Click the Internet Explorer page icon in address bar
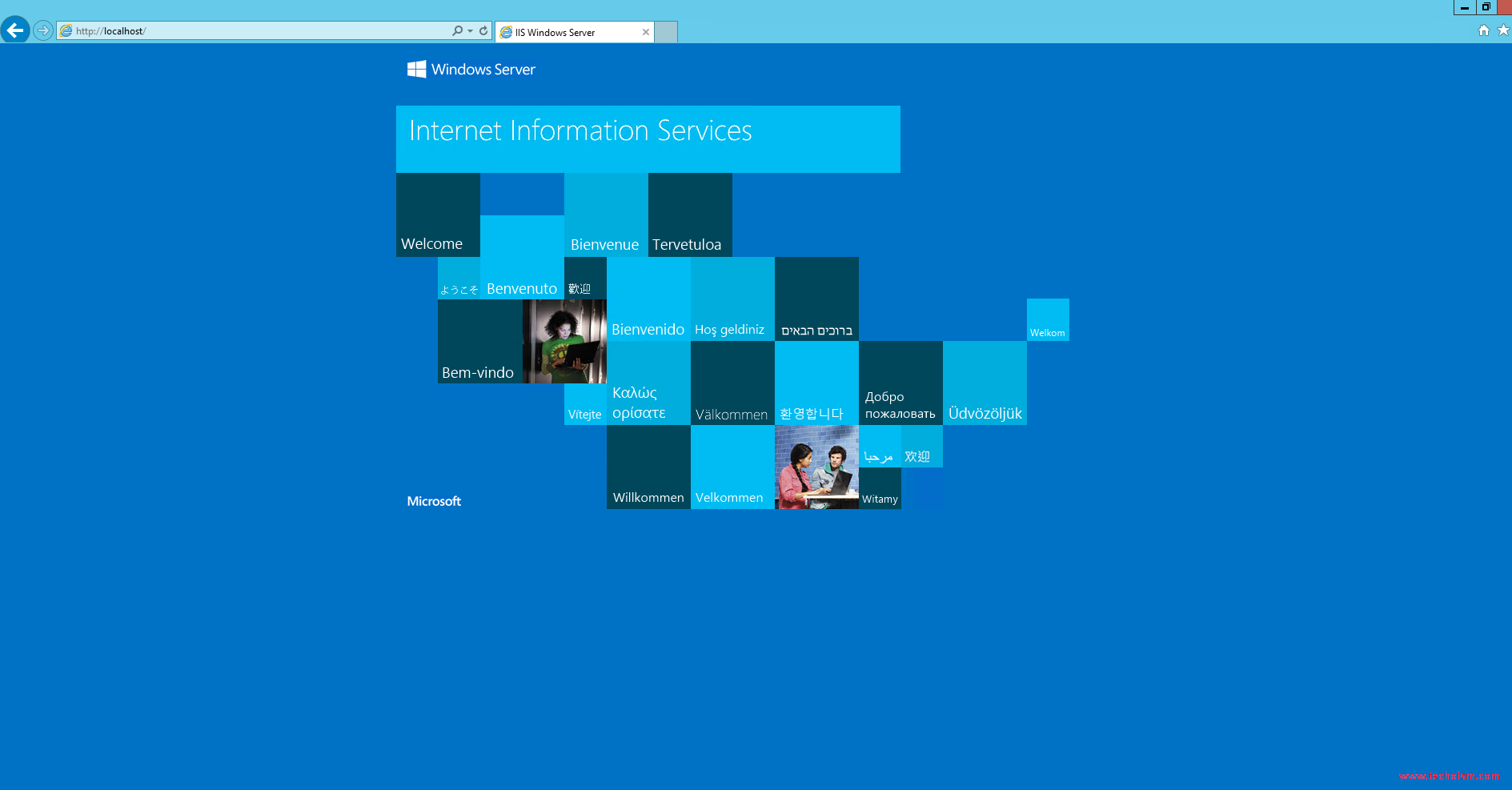This screenshot has height=790, width=1512. 66,30
